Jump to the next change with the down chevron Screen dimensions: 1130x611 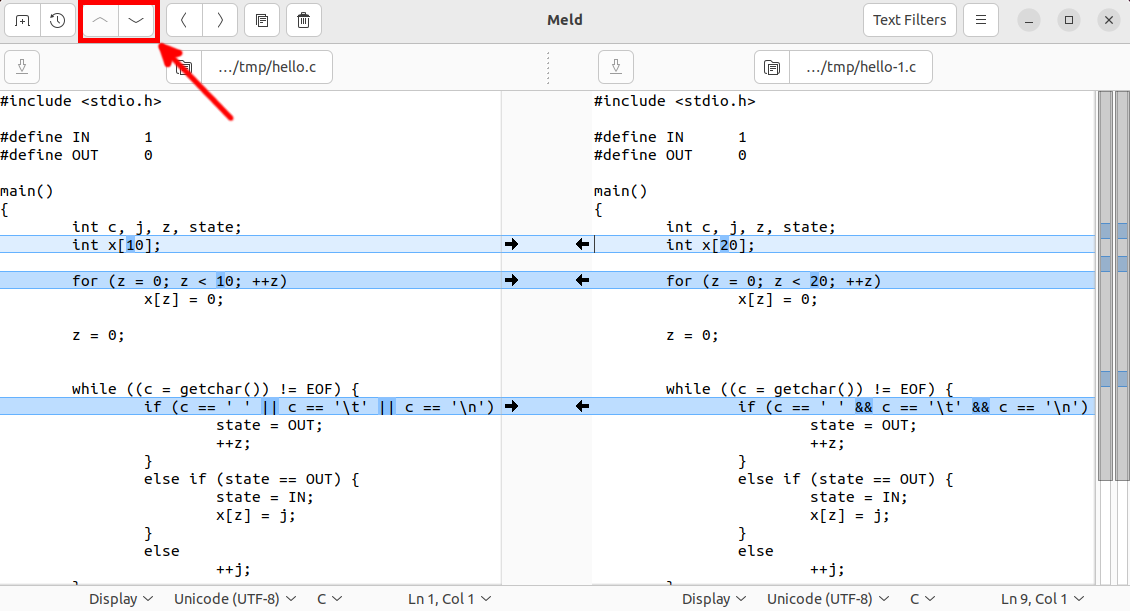pyautogui.click(x=135, y=20)
